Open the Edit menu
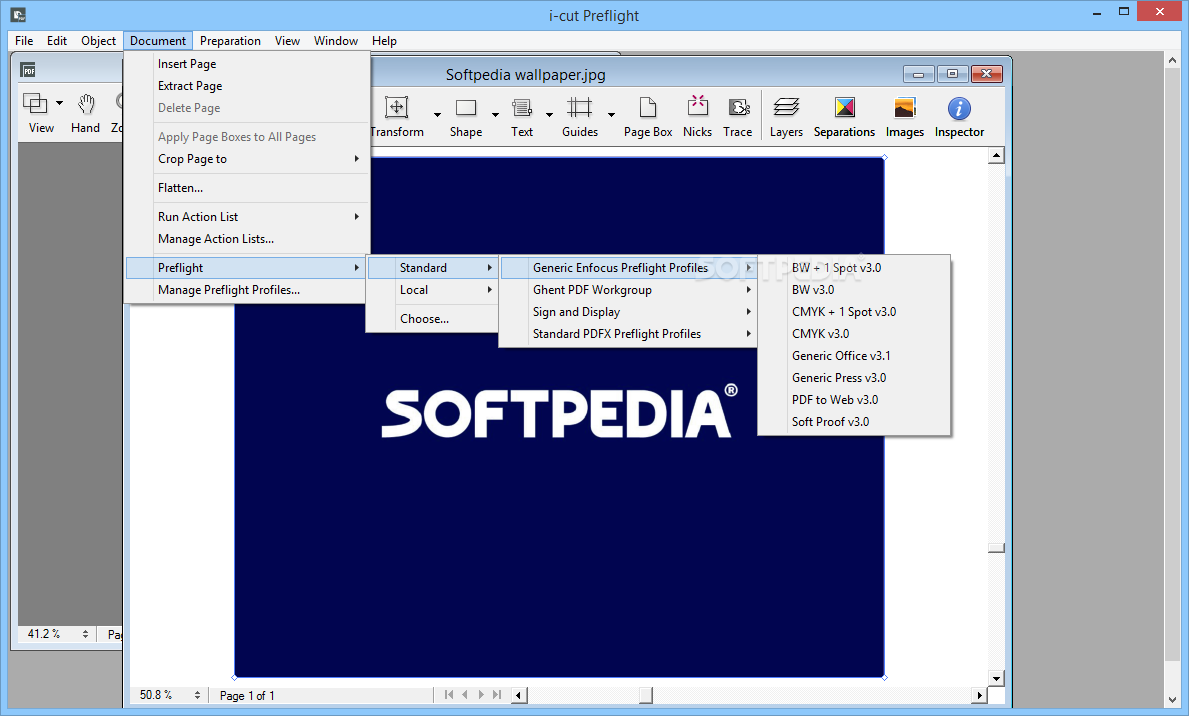 pyautogui.click(x=57, y=41)
